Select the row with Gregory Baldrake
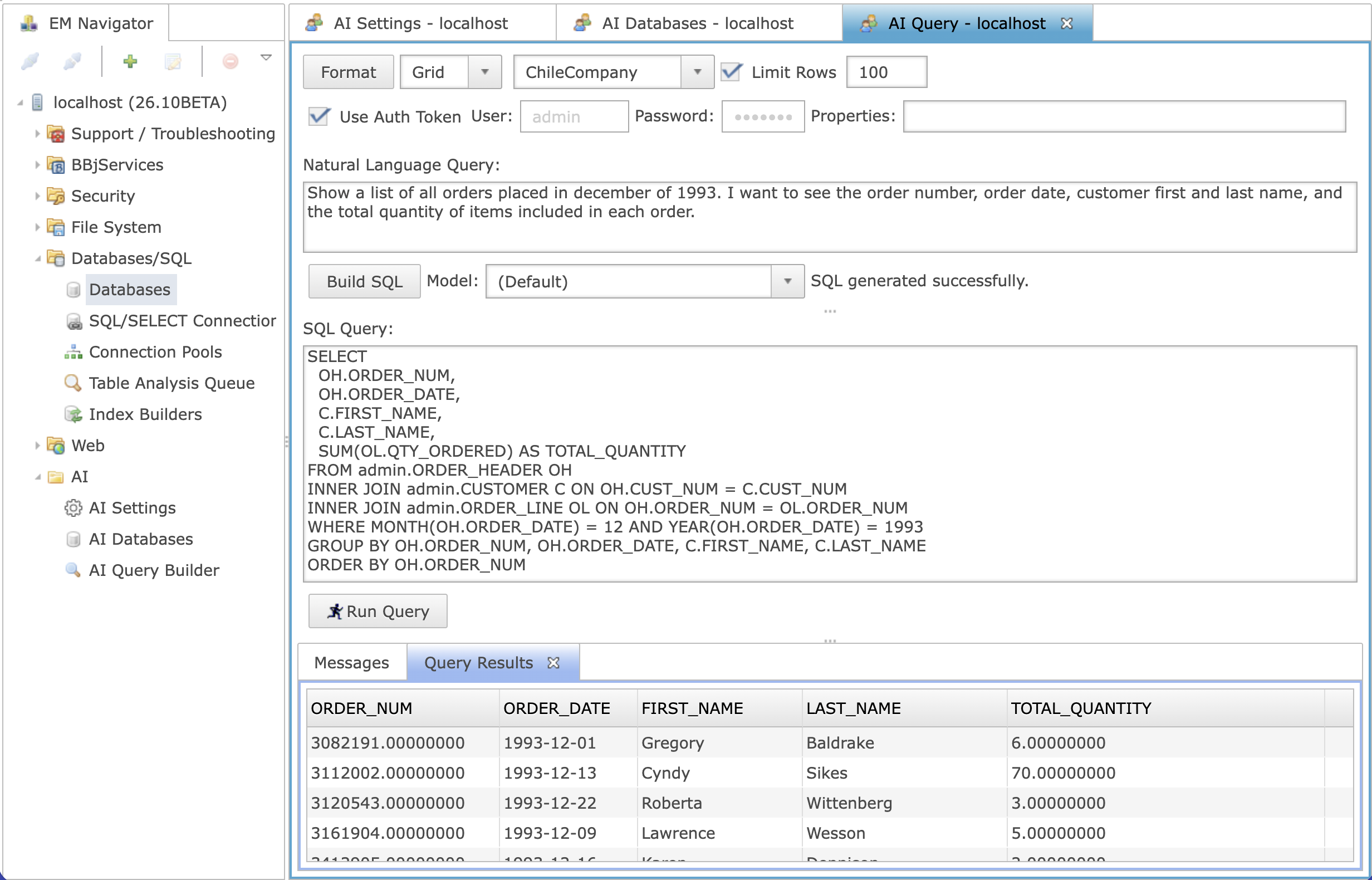 (x=829, y=743)
